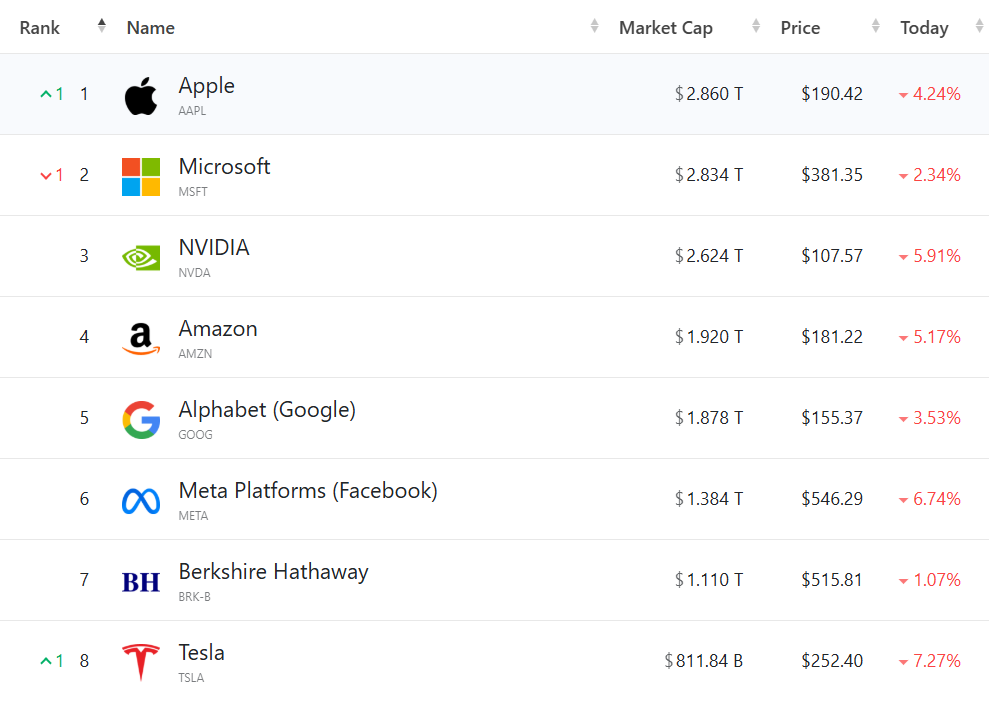The height and width of the screenshot is (701, 989).
Task: Click Meta's 6.74% daily change value
Action: (936, 499)
